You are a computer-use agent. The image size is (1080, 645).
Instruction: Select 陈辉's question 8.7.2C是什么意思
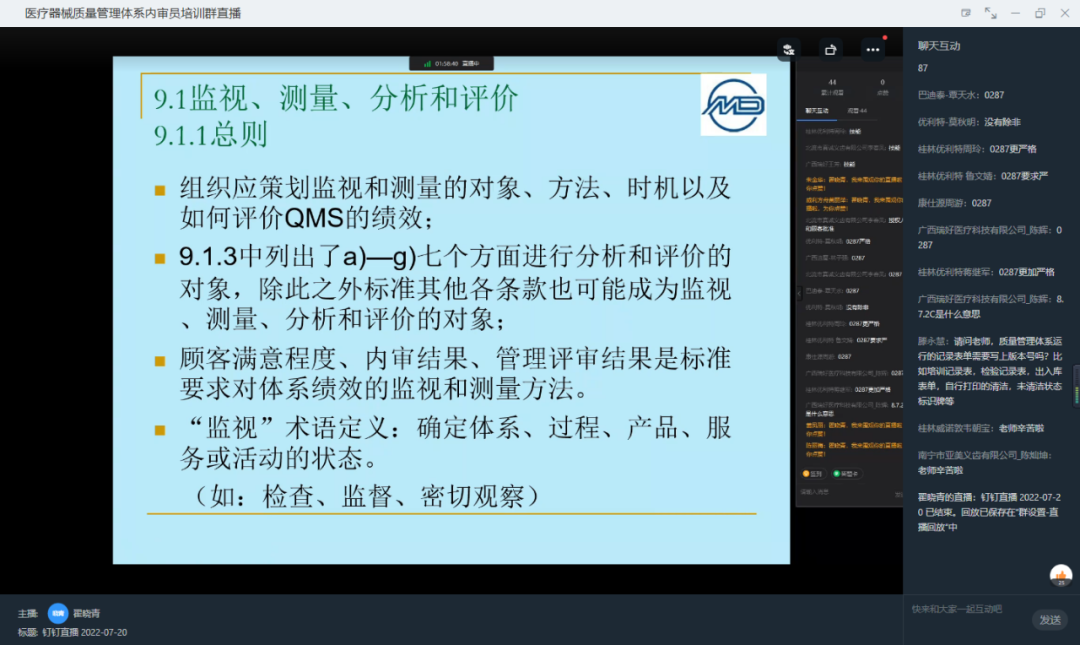click(990, 306)
